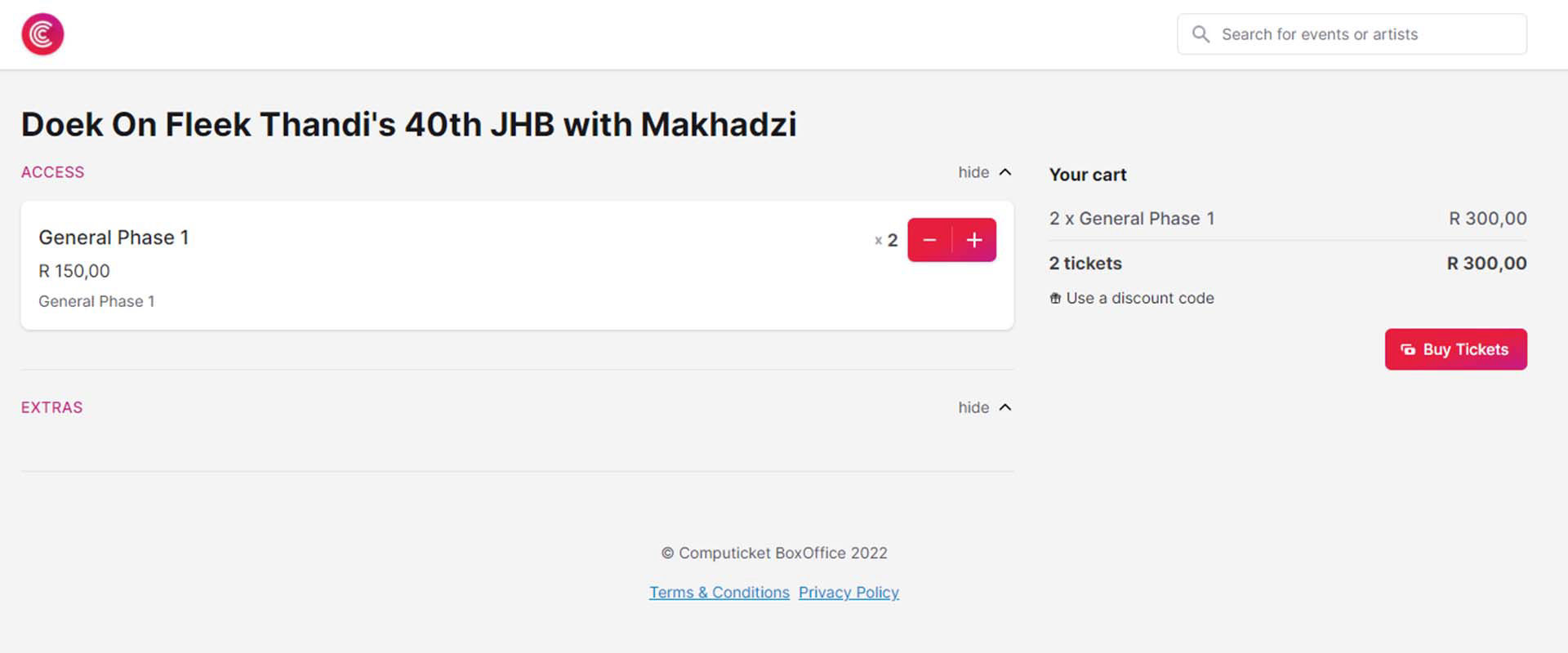Click the General Phase 1 ticket card title
1568x653 pixels.
[114, 238]
